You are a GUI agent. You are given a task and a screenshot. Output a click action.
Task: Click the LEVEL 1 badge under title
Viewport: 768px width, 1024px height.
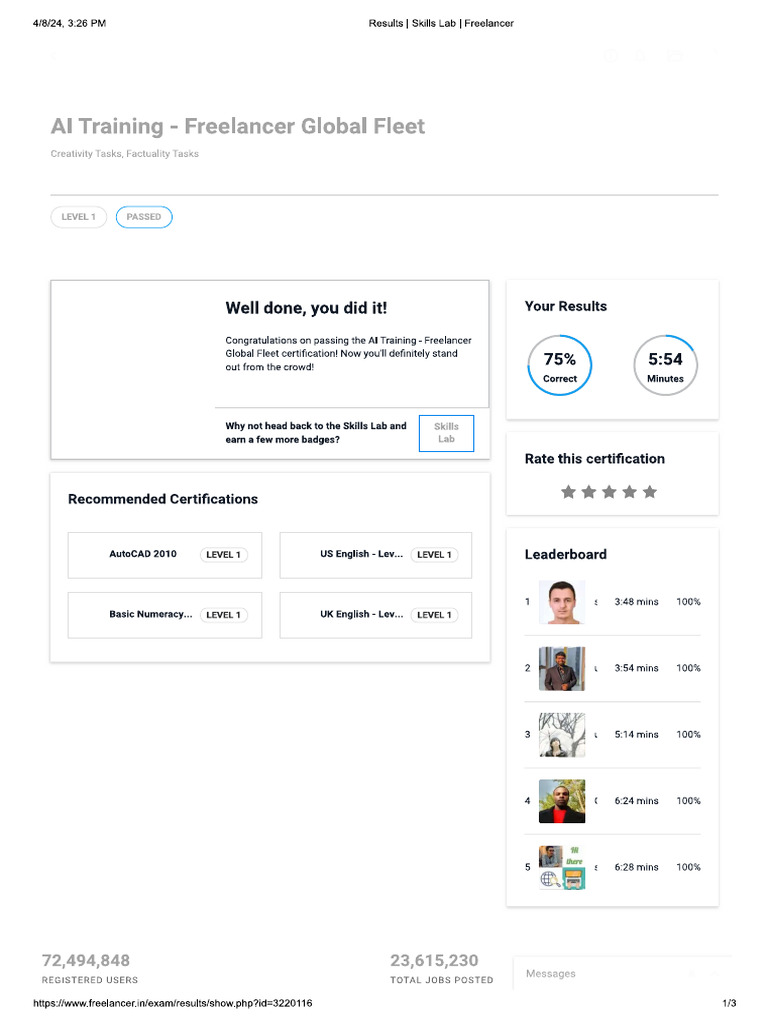coord(79,217)
